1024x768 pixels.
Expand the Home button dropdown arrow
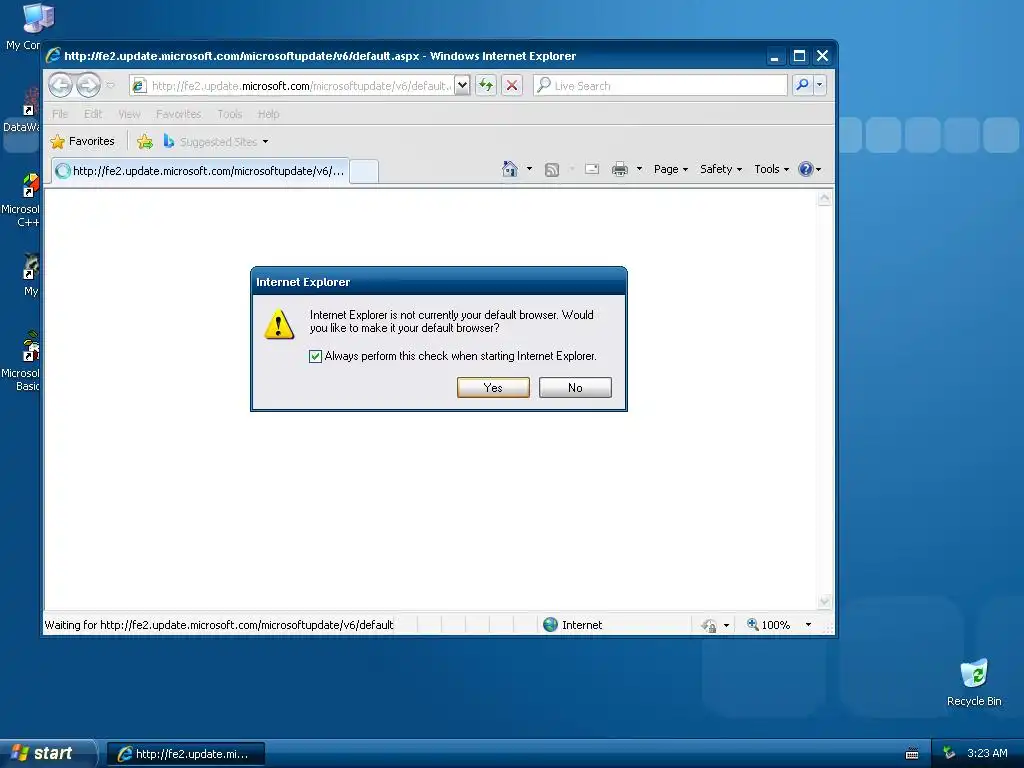click(x=529, y=169)
